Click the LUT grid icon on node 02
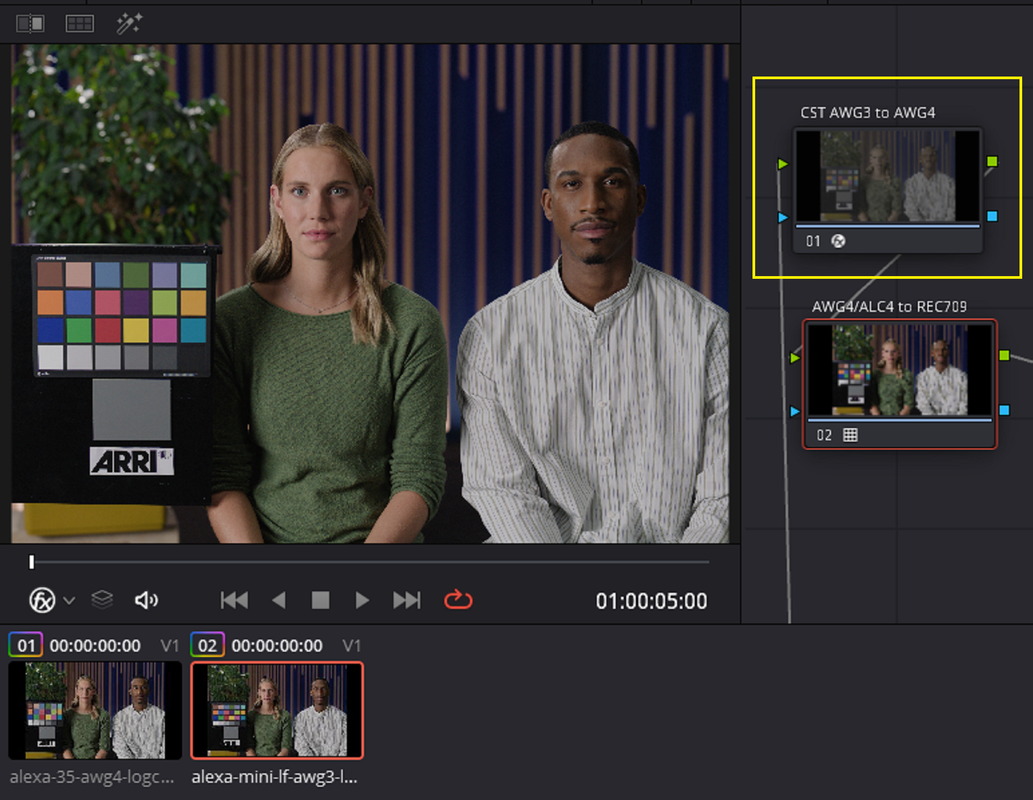Screen dimensions: 1033x800 coord(851,435)
